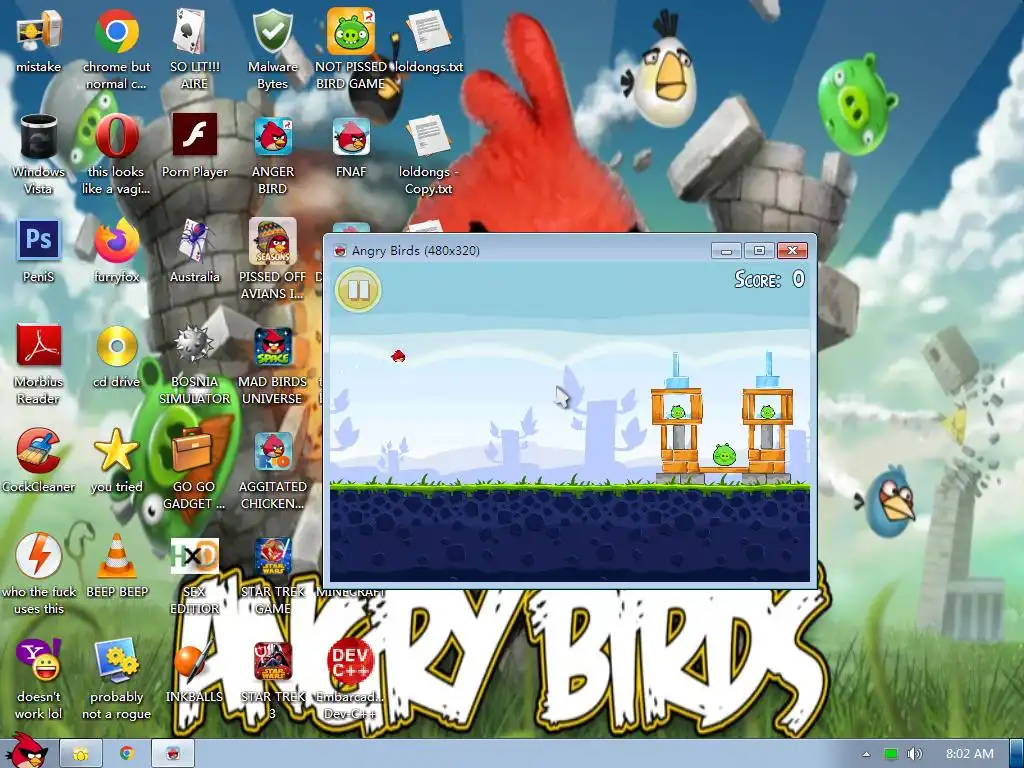Launch the INKBALLS desktop icon

point(195,661)
